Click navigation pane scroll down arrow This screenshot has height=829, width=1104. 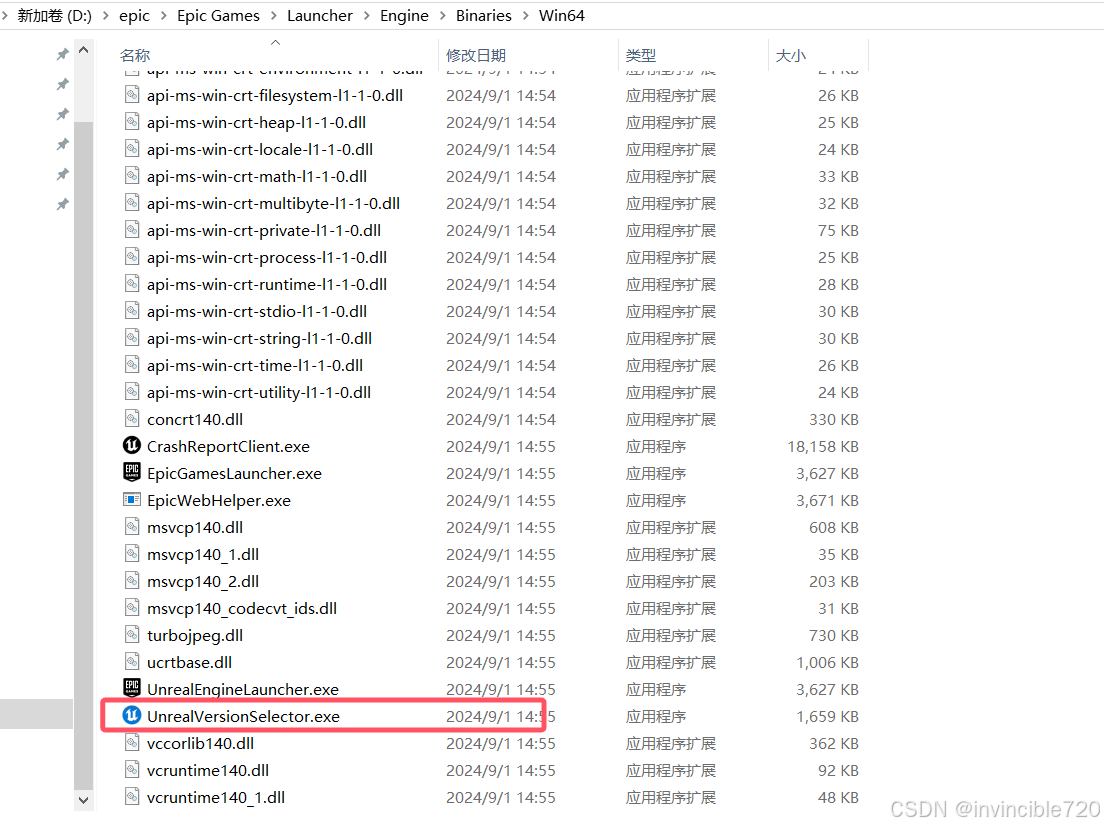[83, 800]
